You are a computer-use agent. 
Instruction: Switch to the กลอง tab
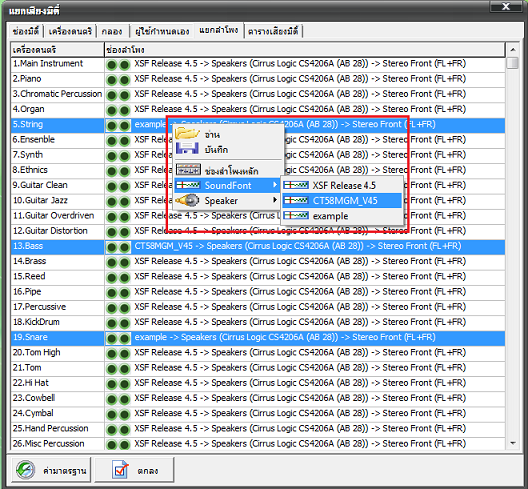pyautogui.click(x=112, y=32)
